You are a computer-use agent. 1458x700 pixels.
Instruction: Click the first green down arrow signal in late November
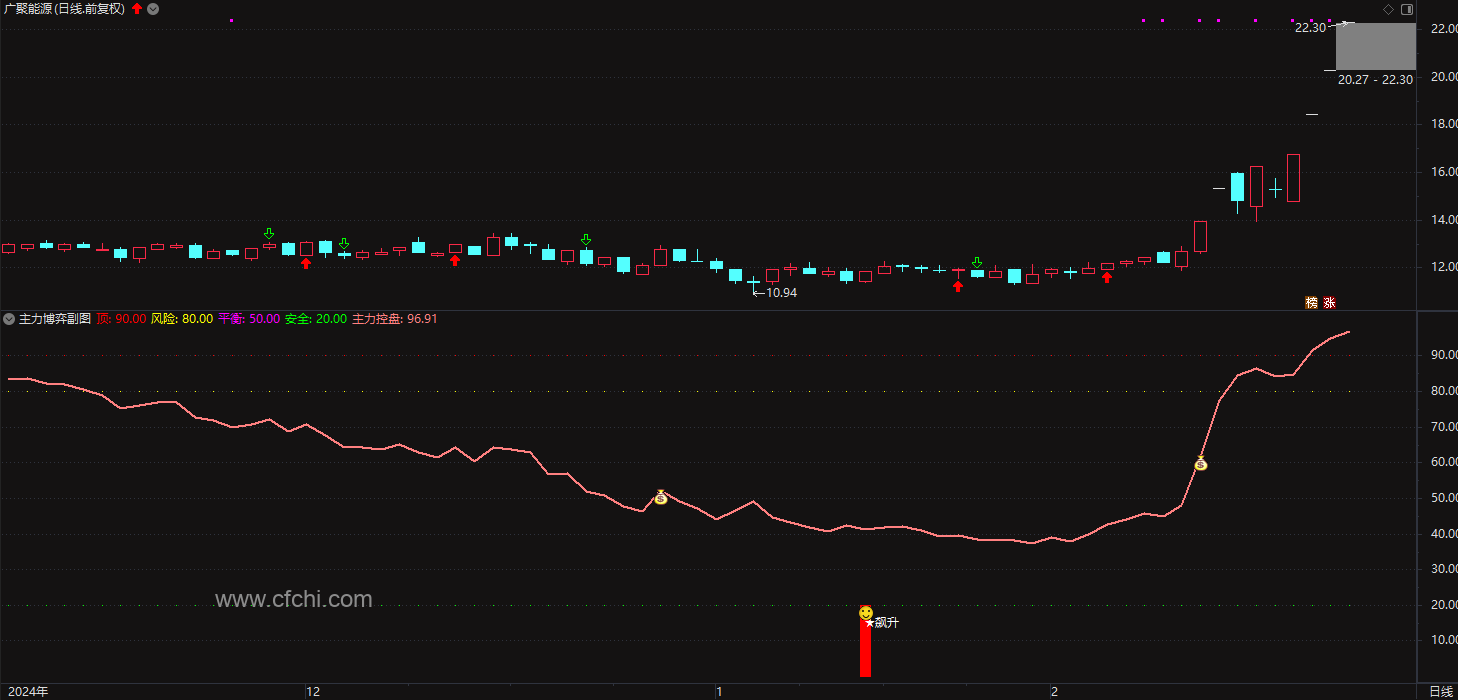click(x=269, y=233)
